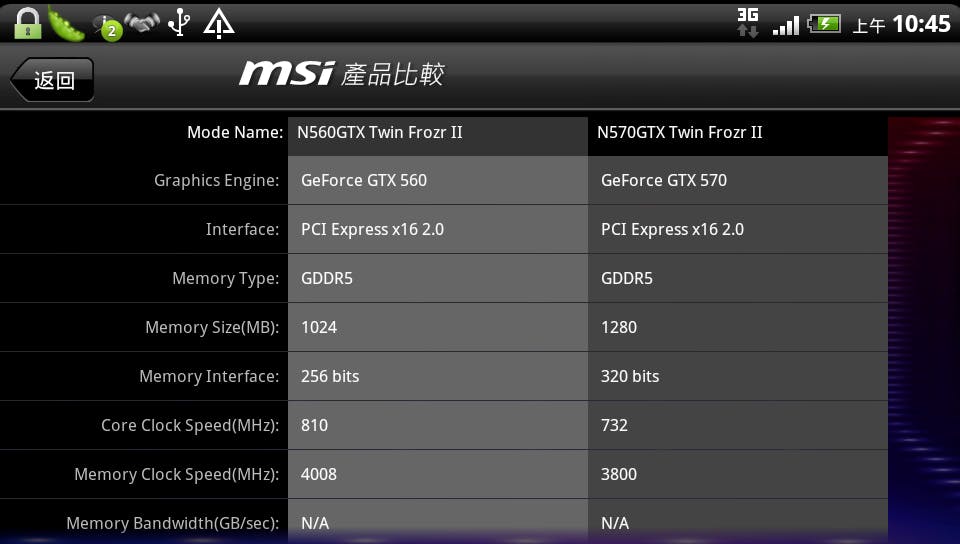This screenshot has height=544, width=960.
Task: Tap the 10:45 clock in status bar
Action: tap(921, 24)
